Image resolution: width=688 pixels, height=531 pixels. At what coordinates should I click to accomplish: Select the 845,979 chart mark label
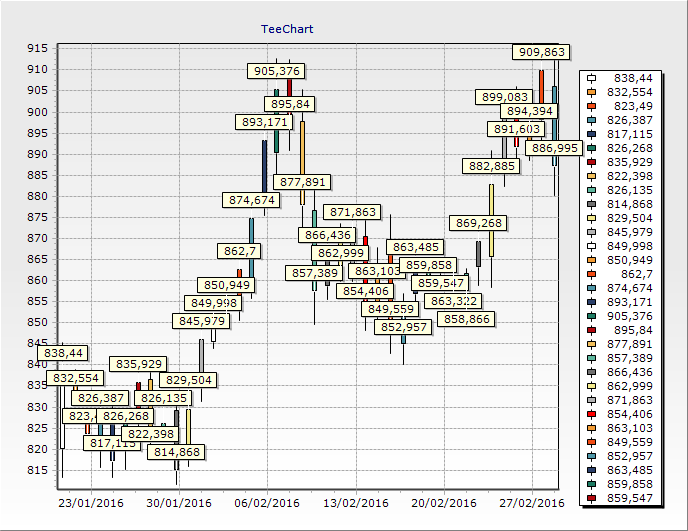[201, 321]
